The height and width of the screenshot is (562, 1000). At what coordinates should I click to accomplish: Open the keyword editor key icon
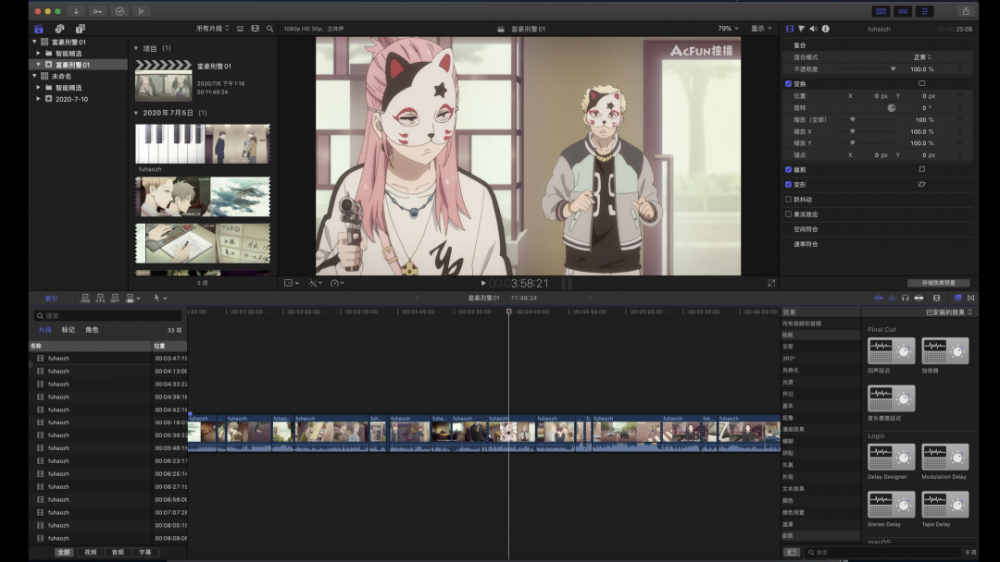click(x=97, y=11)
